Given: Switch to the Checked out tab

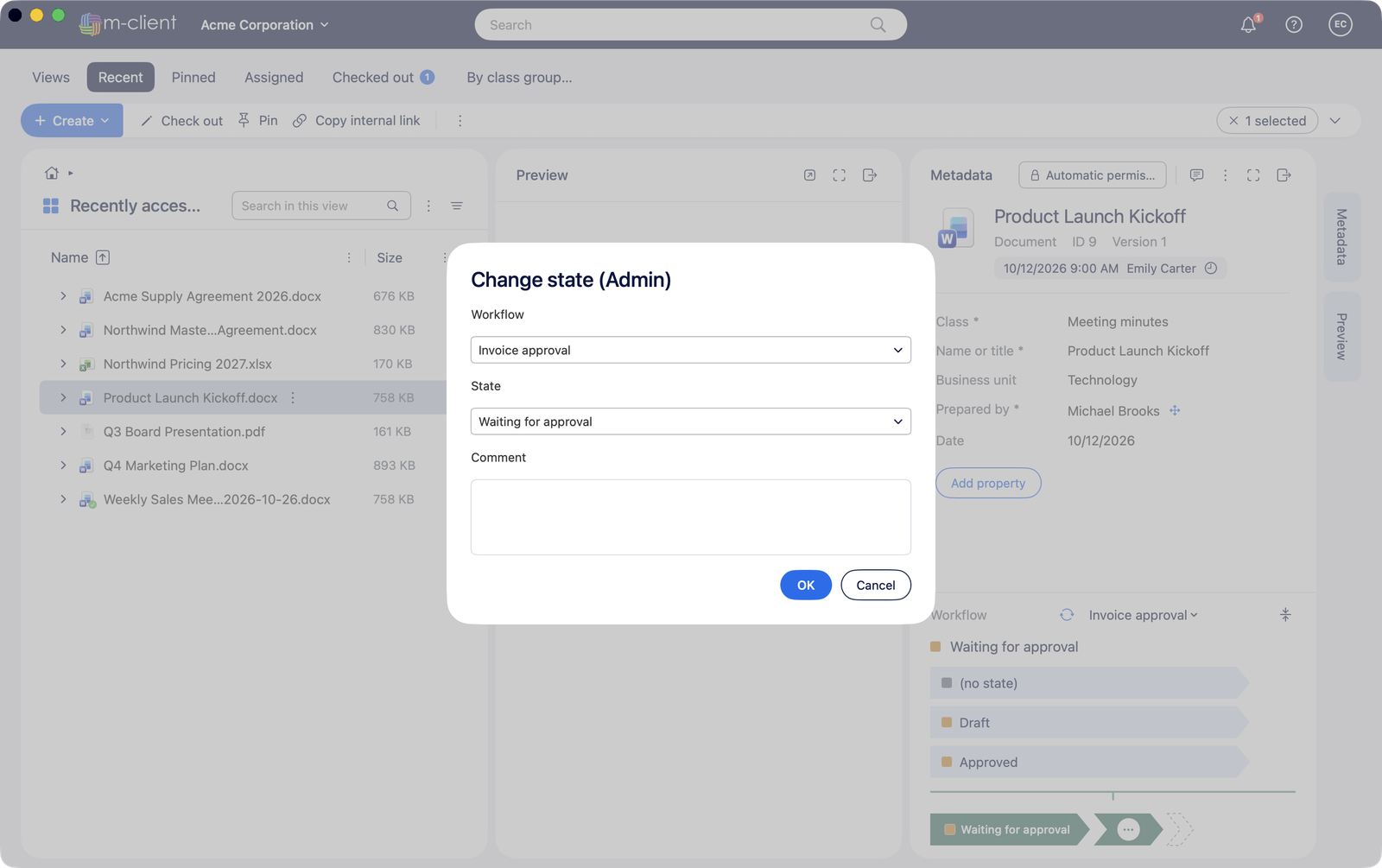Looking at the screenshot, I should tap(383, 77).
